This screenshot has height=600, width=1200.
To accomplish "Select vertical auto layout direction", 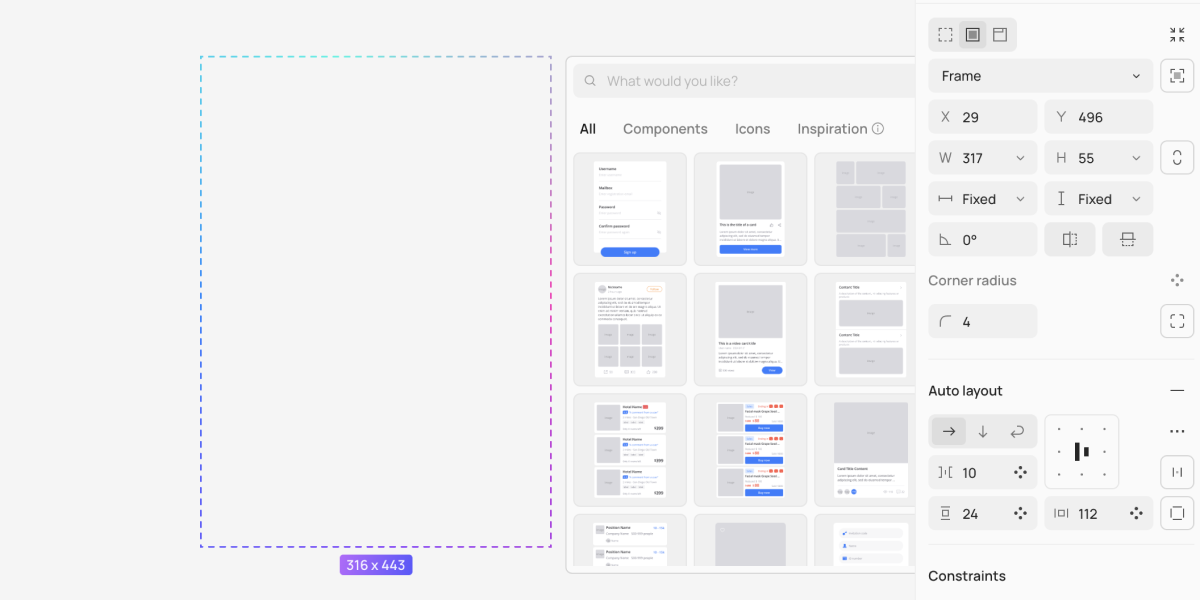I will (983, 432).
